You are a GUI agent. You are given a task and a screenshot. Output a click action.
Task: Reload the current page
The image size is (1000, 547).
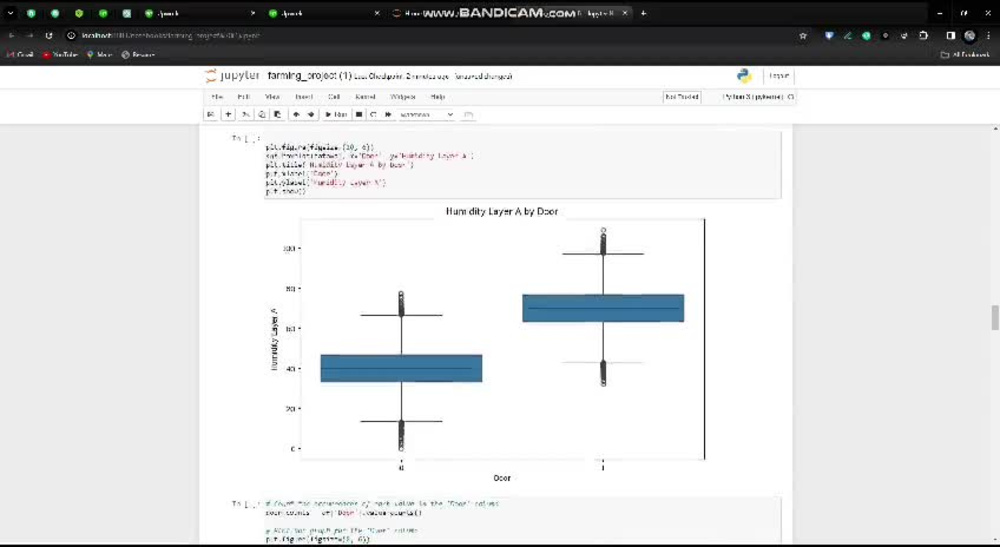[x=49, y=36]
